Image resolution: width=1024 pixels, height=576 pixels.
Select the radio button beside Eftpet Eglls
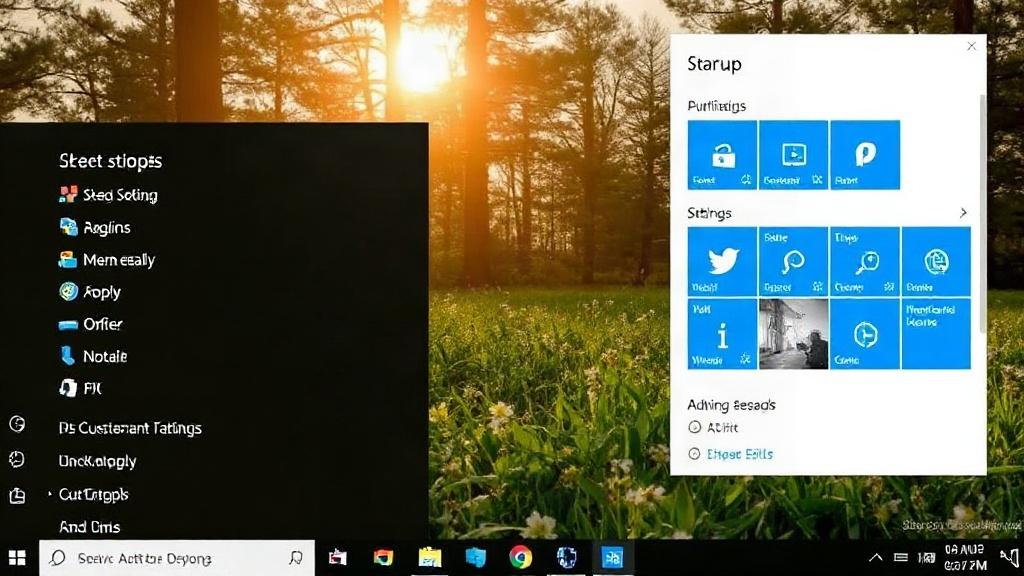click(695, 454)
